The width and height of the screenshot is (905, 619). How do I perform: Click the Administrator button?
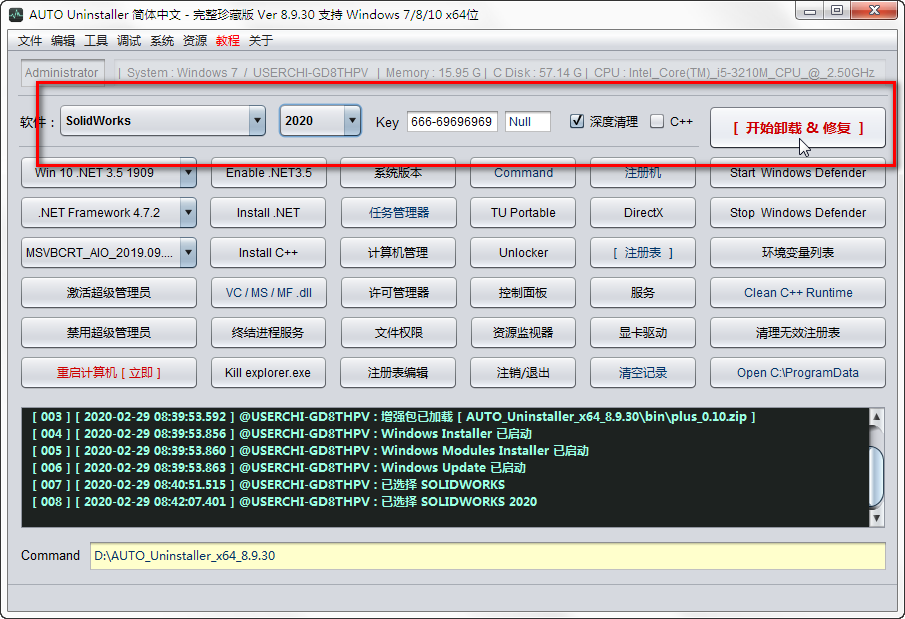coord(62,73)
